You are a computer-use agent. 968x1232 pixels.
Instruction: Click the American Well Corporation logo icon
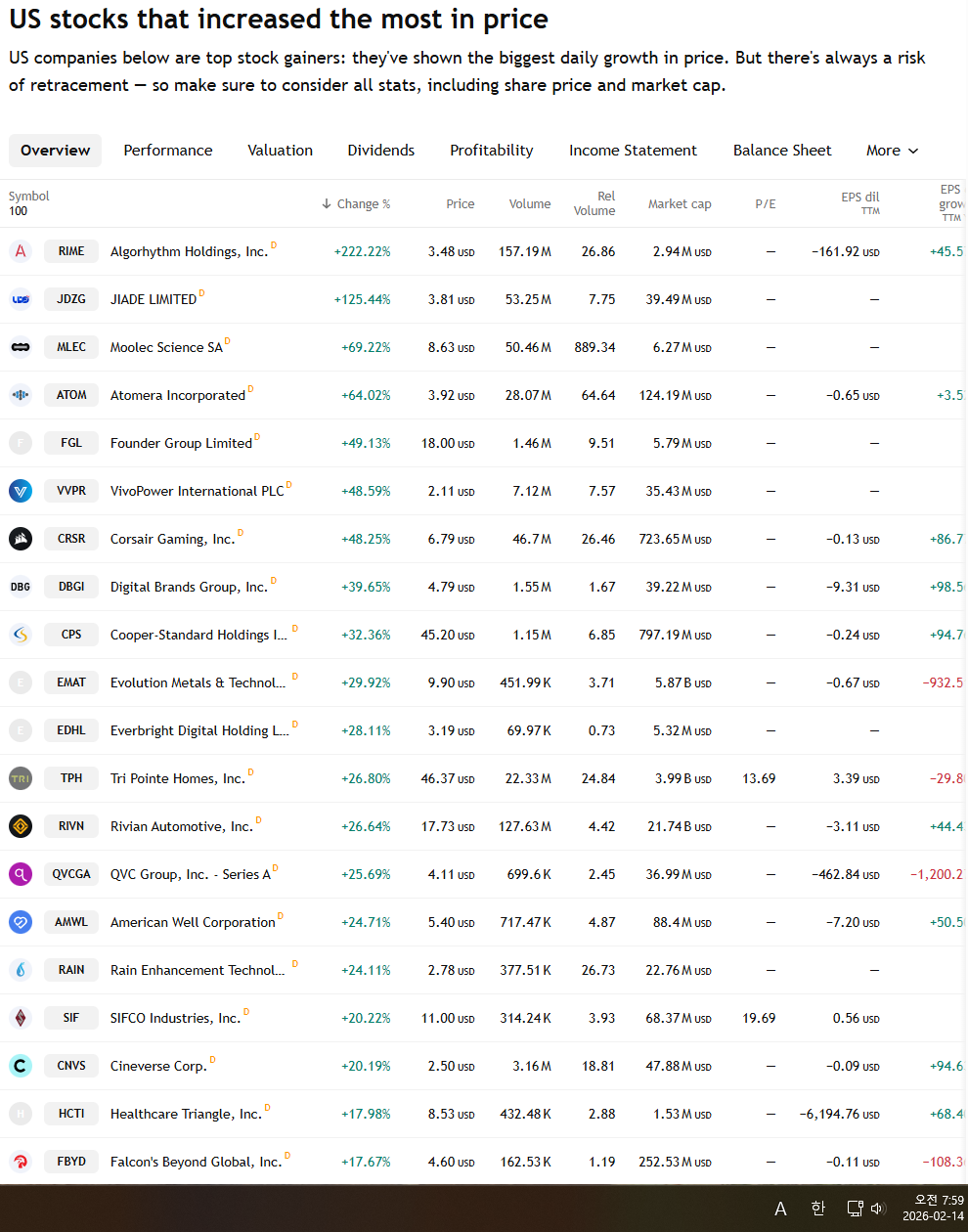(21, 922)
